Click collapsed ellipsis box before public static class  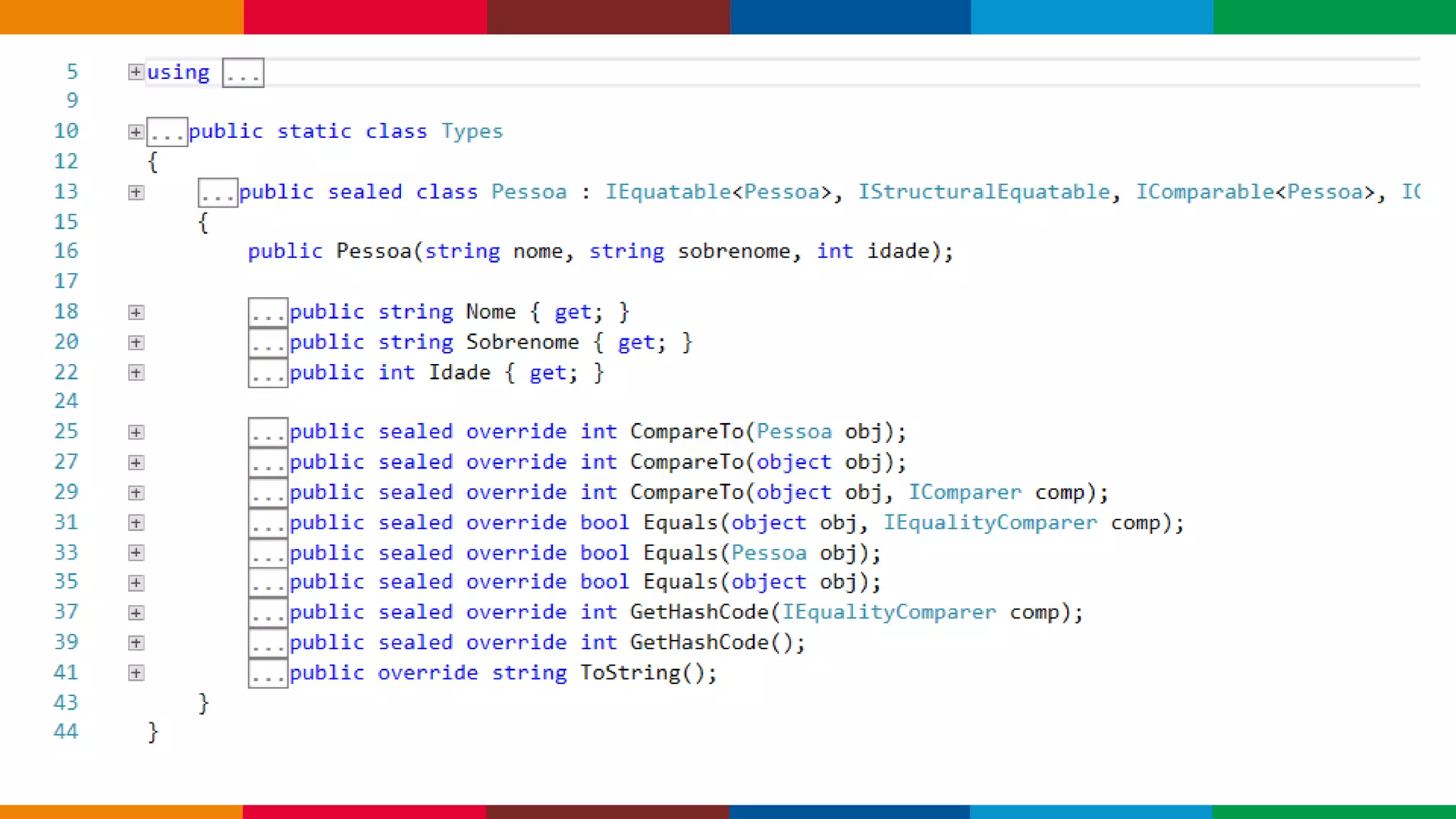coord(167,132)
